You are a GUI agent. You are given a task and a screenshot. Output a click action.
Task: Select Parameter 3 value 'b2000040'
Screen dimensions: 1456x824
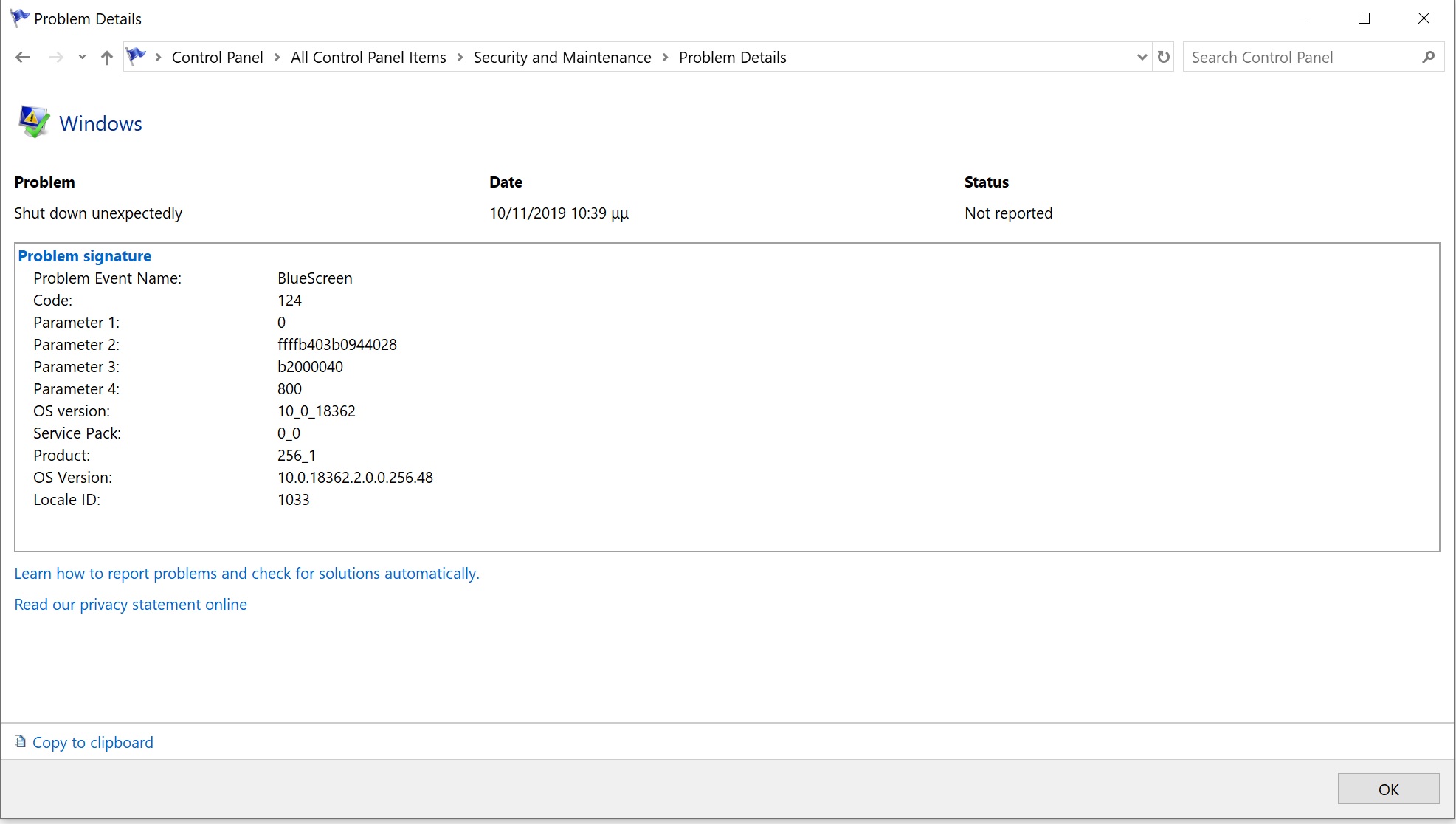pyautogui.click(x=310, y=367)
